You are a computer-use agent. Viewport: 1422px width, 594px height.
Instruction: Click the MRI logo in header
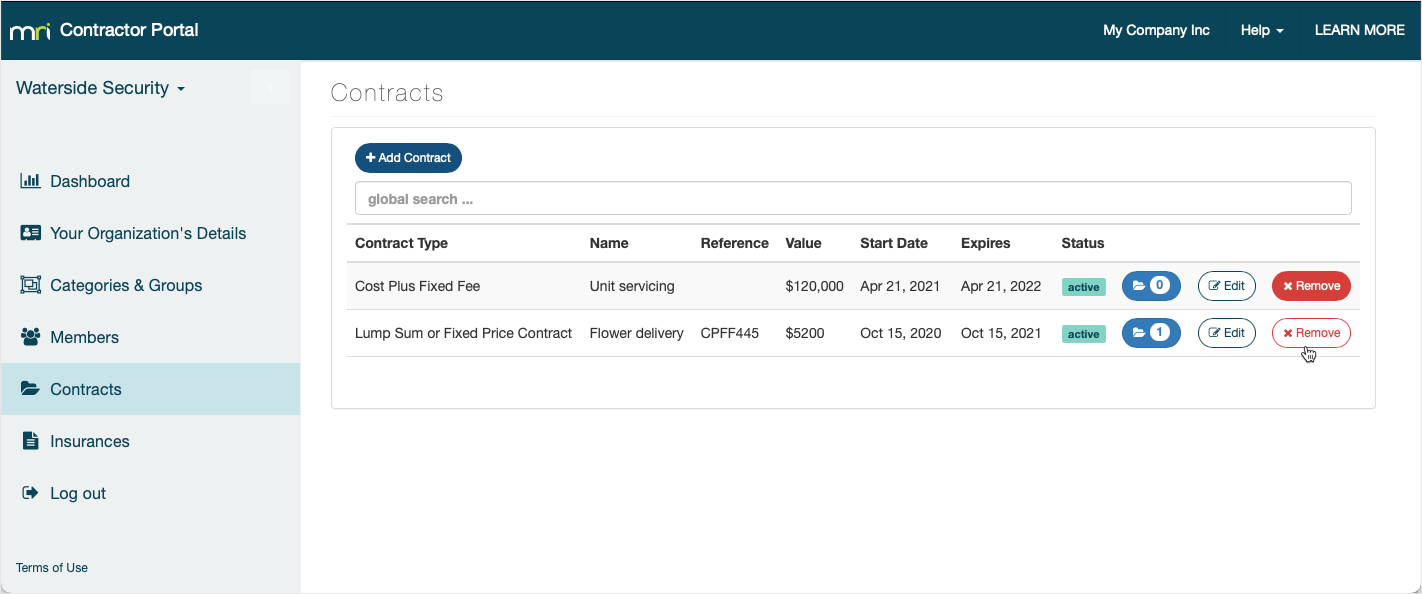pyautogui.click(x=30, y=31)
